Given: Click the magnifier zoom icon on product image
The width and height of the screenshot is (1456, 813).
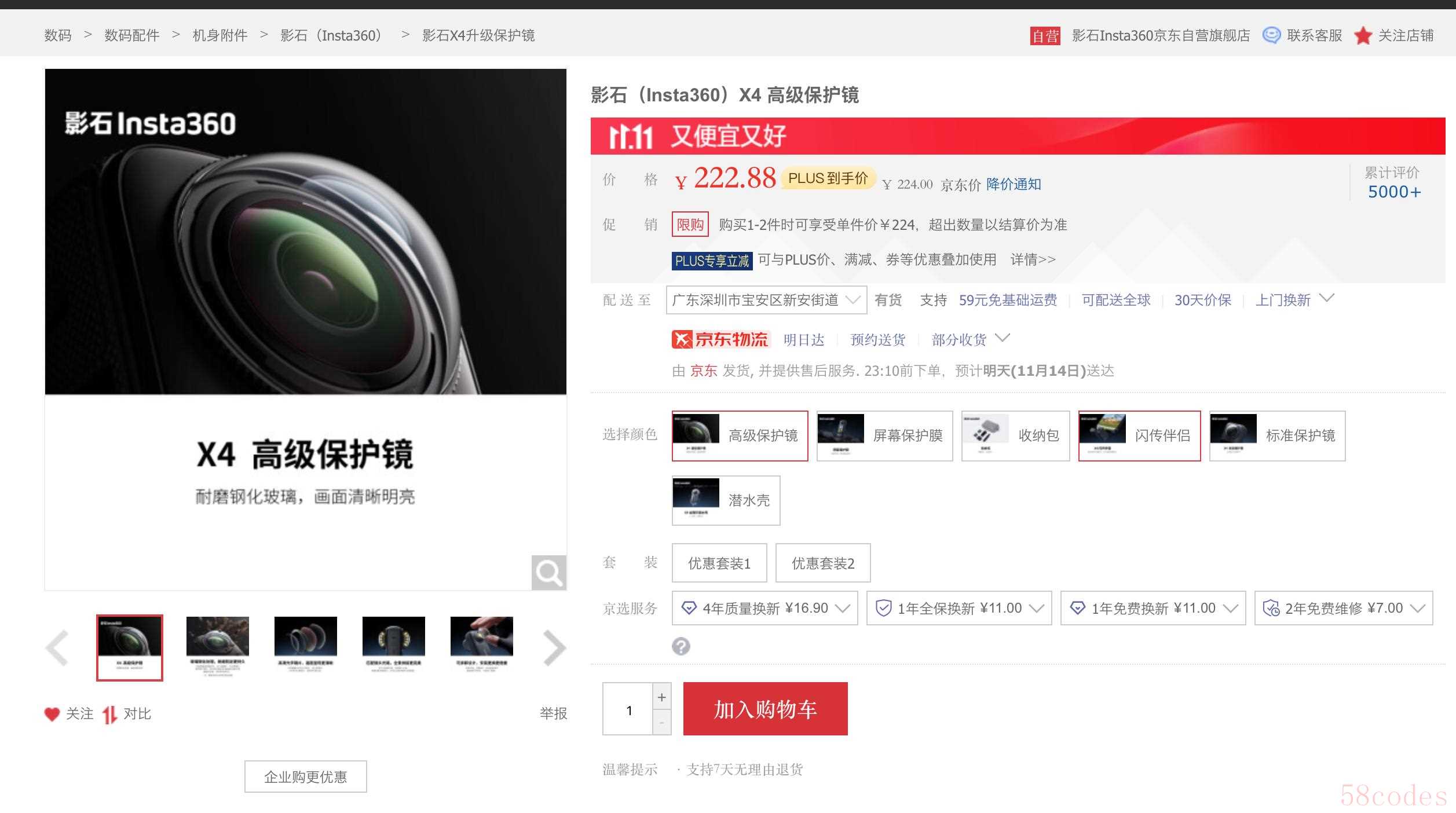Looking at the screenshot, I should point(548,573).
